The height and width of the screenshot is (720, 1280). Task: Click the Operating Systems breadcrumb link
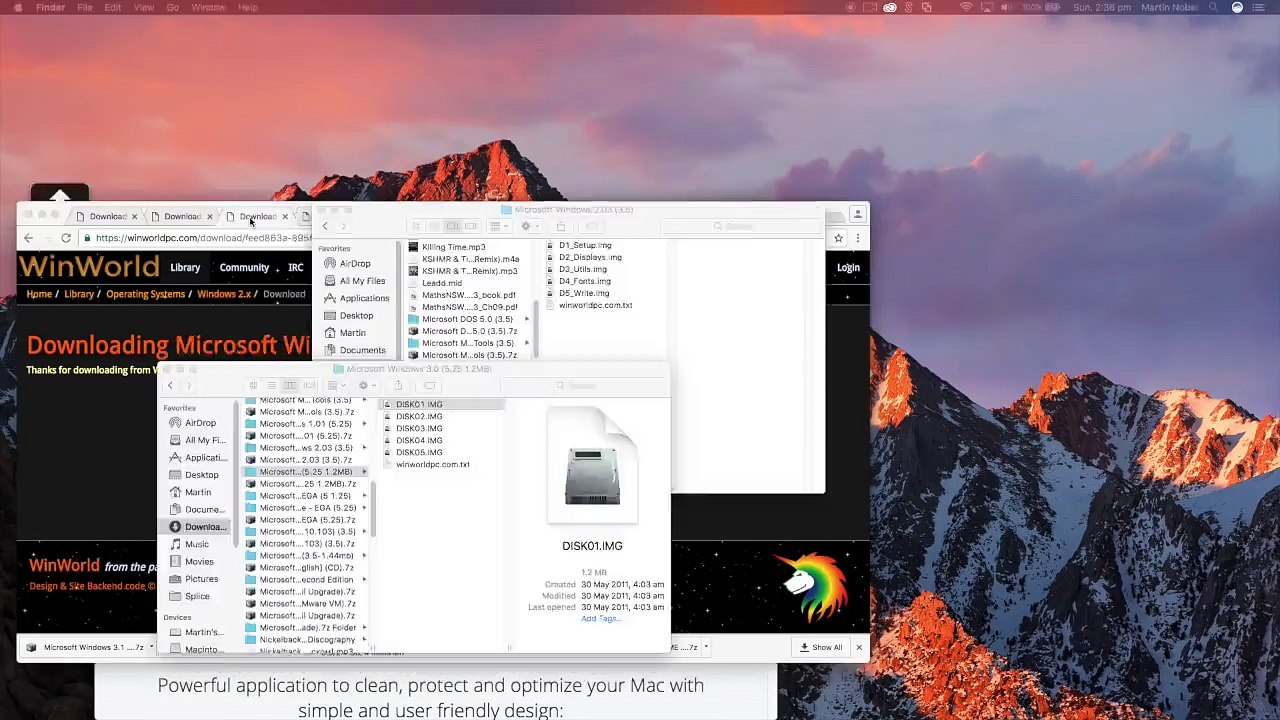pos(146,294)
